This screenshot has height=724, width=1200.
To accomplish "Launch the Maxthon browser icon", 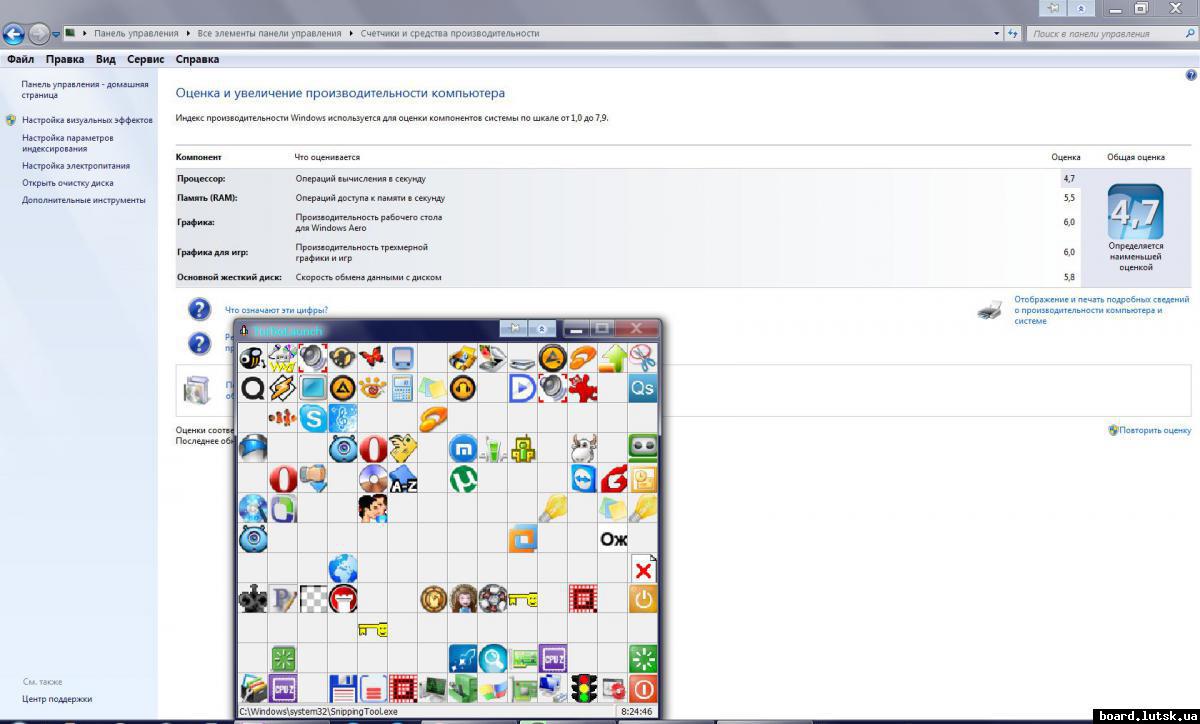I will [462, 448].
